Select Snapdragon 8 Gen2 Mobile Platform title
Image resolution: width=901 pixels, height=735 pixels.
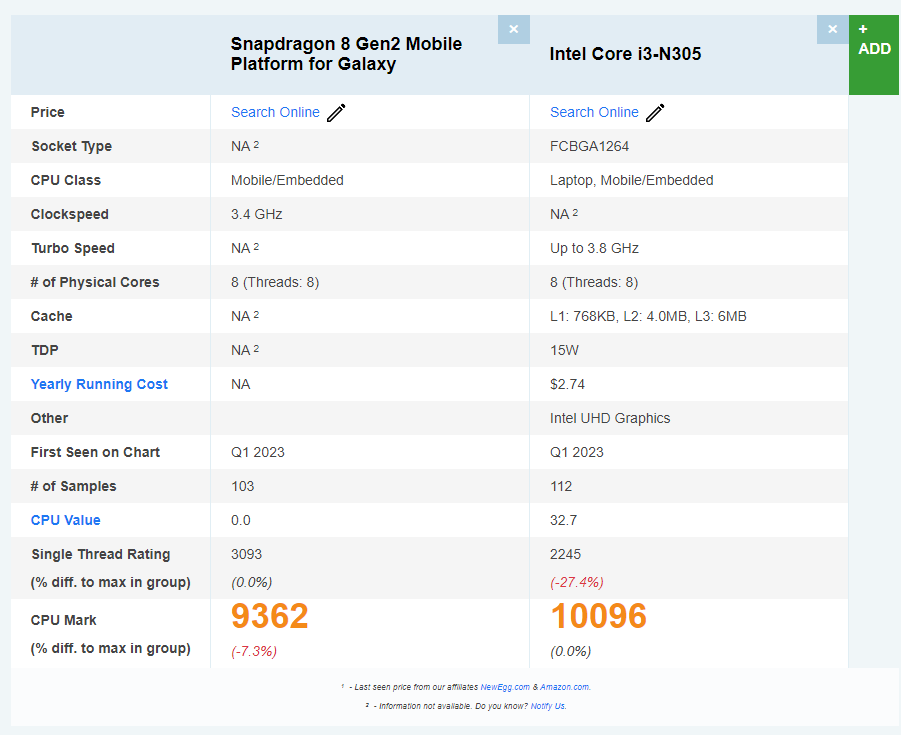coord(346,54)
